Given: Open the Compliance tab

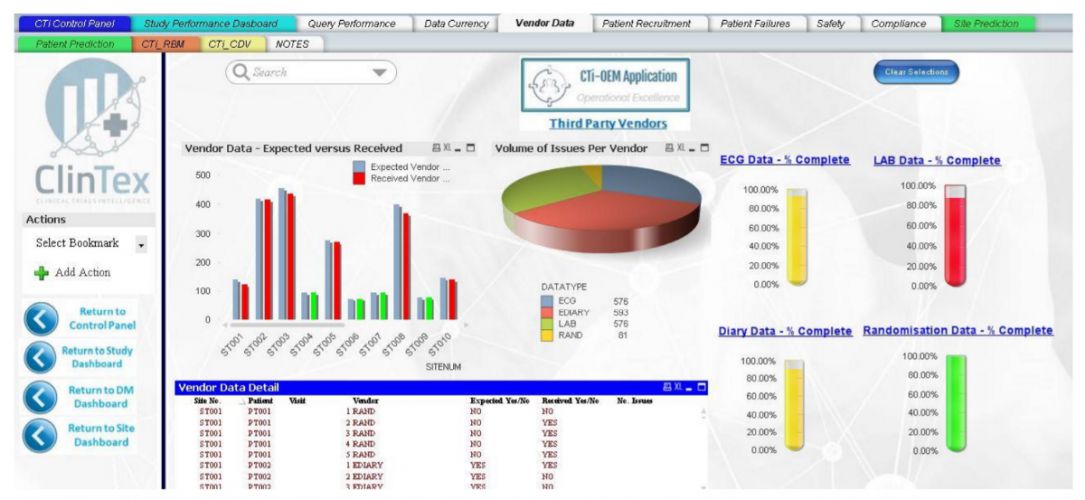Looking at the screenshot, I should (x=898, y=24).
